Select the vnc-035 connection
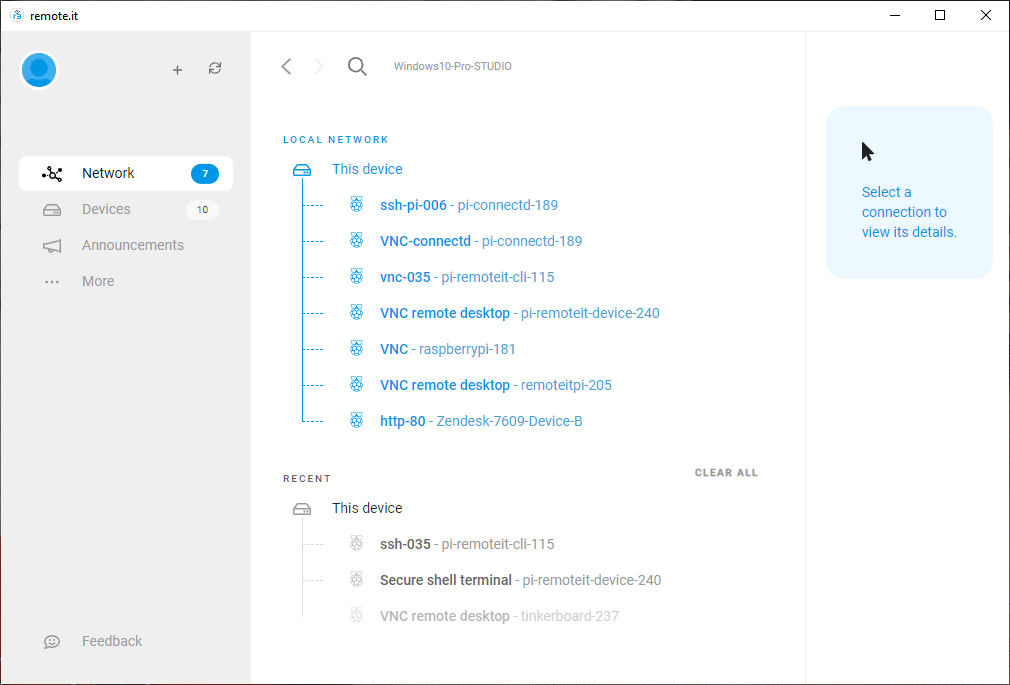This screenshot has height=685, width=1010. 467,277
